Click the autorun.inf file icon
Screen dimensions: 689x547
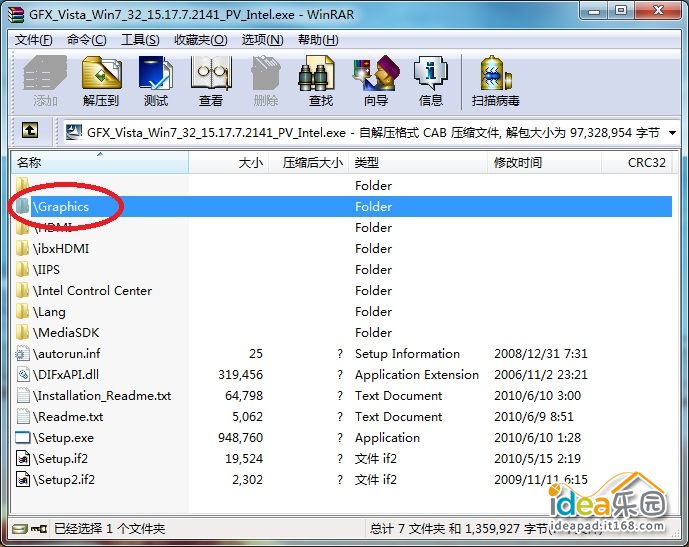[x=22, y=353]
